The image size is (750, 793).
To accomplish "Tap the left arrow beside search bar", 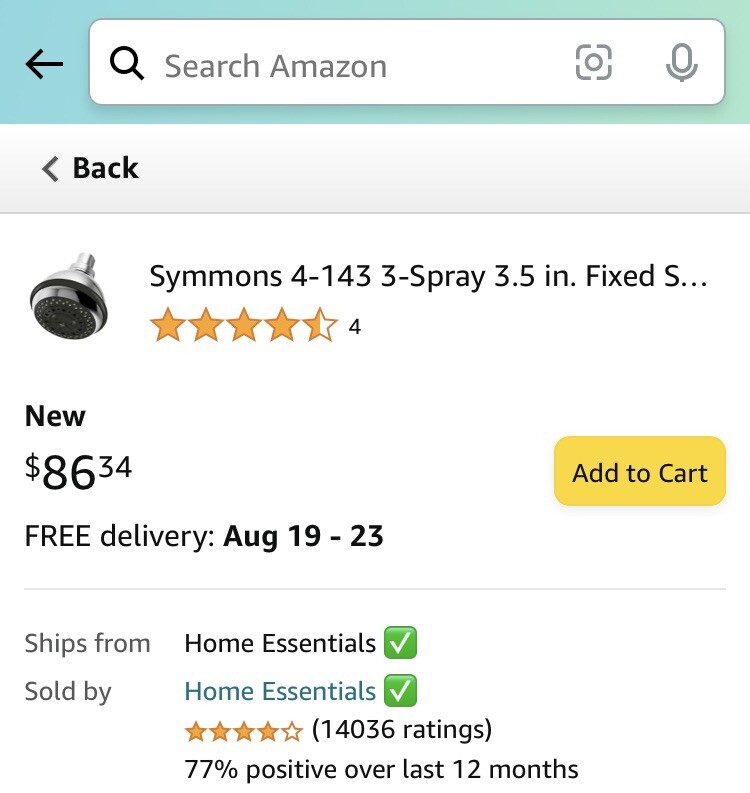I will pyautogui.click(x=44, y=65).
